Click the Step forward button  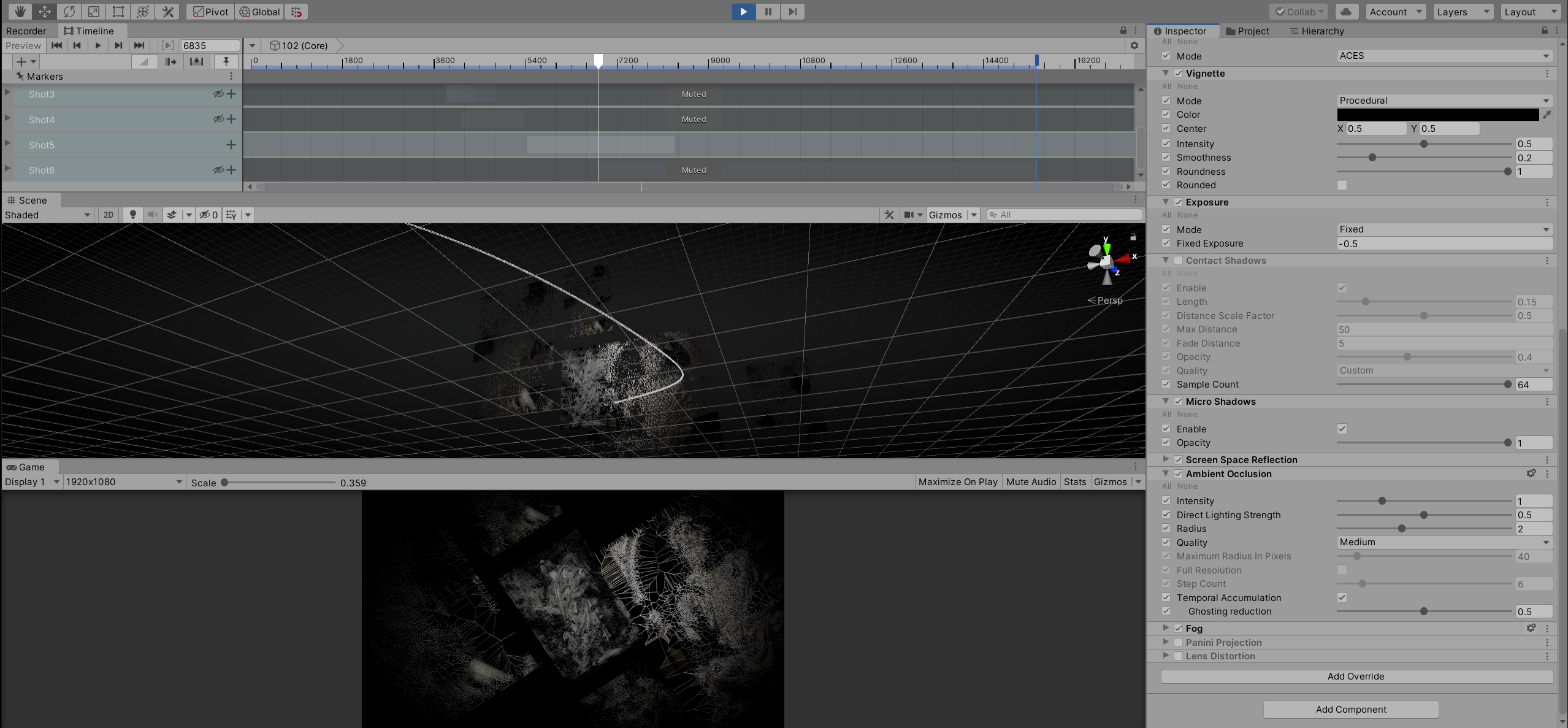[792, 12]
